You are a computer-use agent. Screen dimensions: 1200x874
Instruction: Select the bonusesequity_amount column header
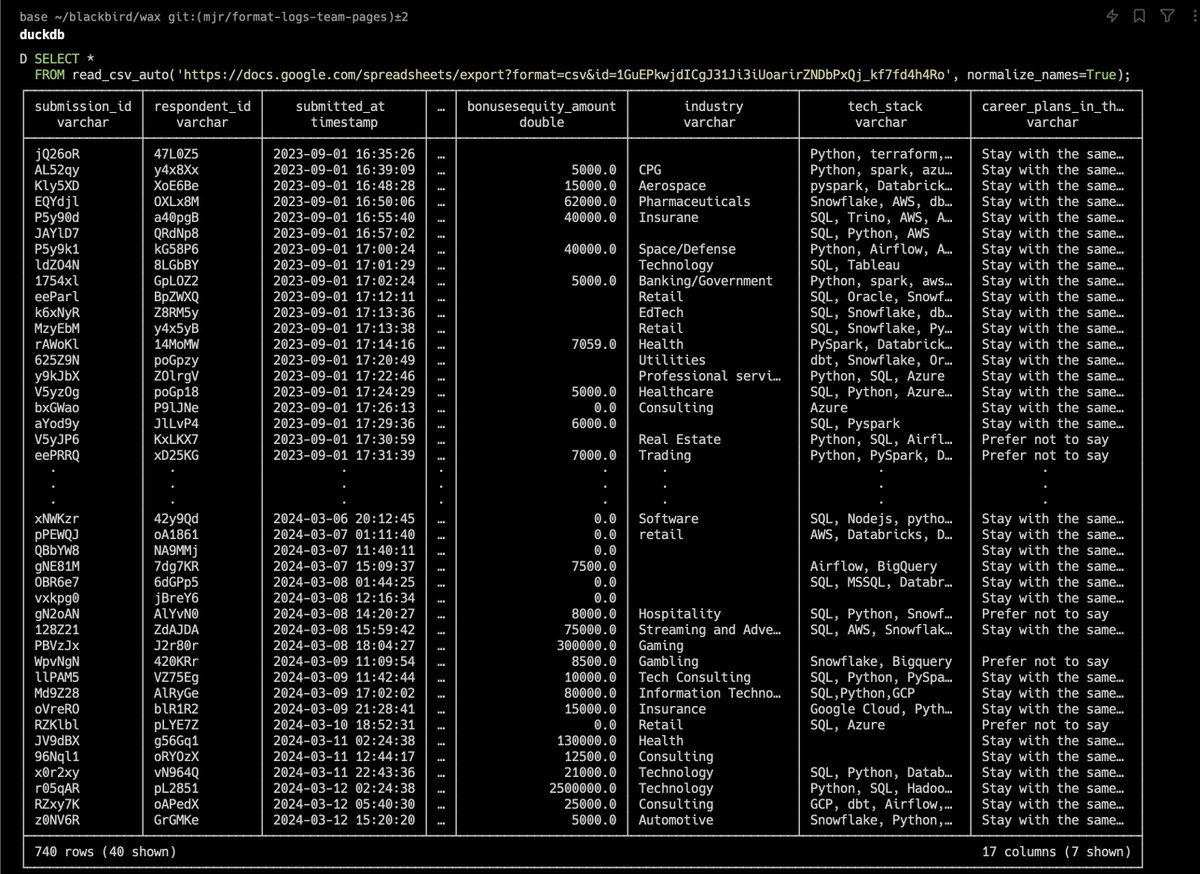click(x=540, y=106)
